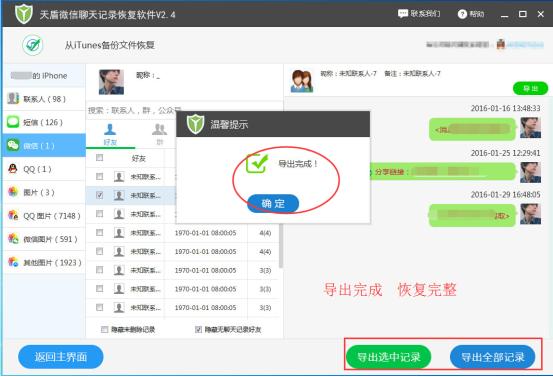The image size is (553, 377).
Task: Click the contact avatar icon in the checked row
Action: (119, 195)
